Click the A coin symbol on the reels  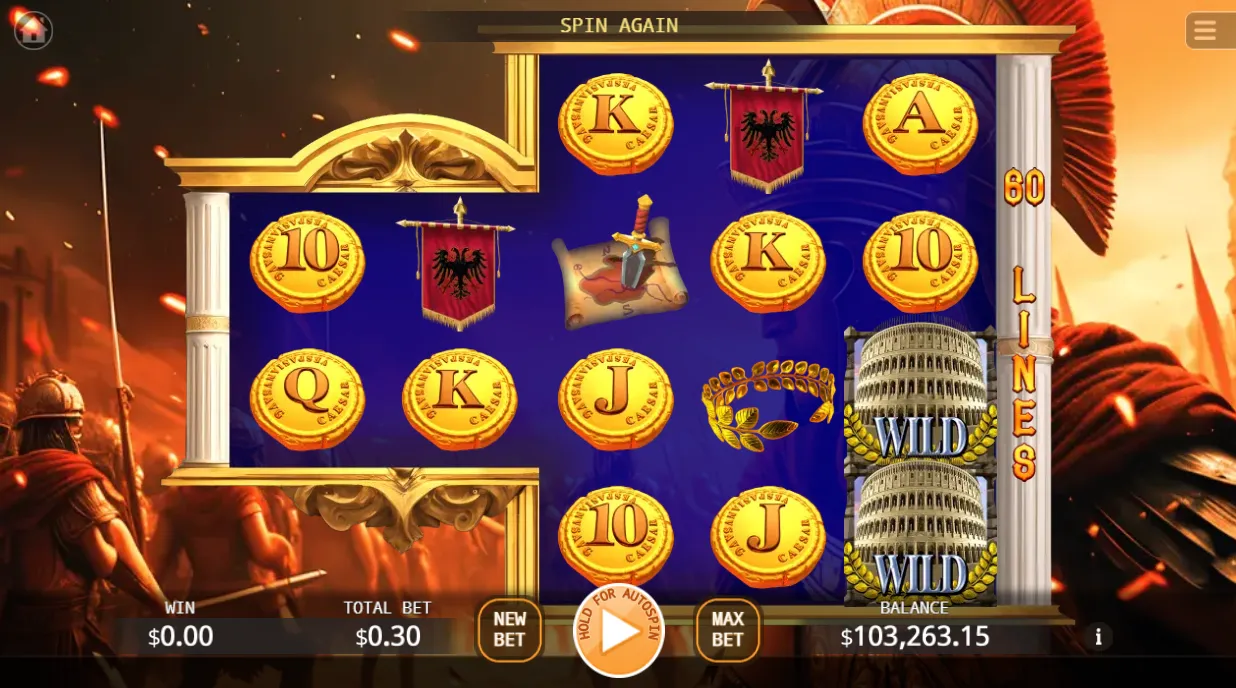(920, 124)
